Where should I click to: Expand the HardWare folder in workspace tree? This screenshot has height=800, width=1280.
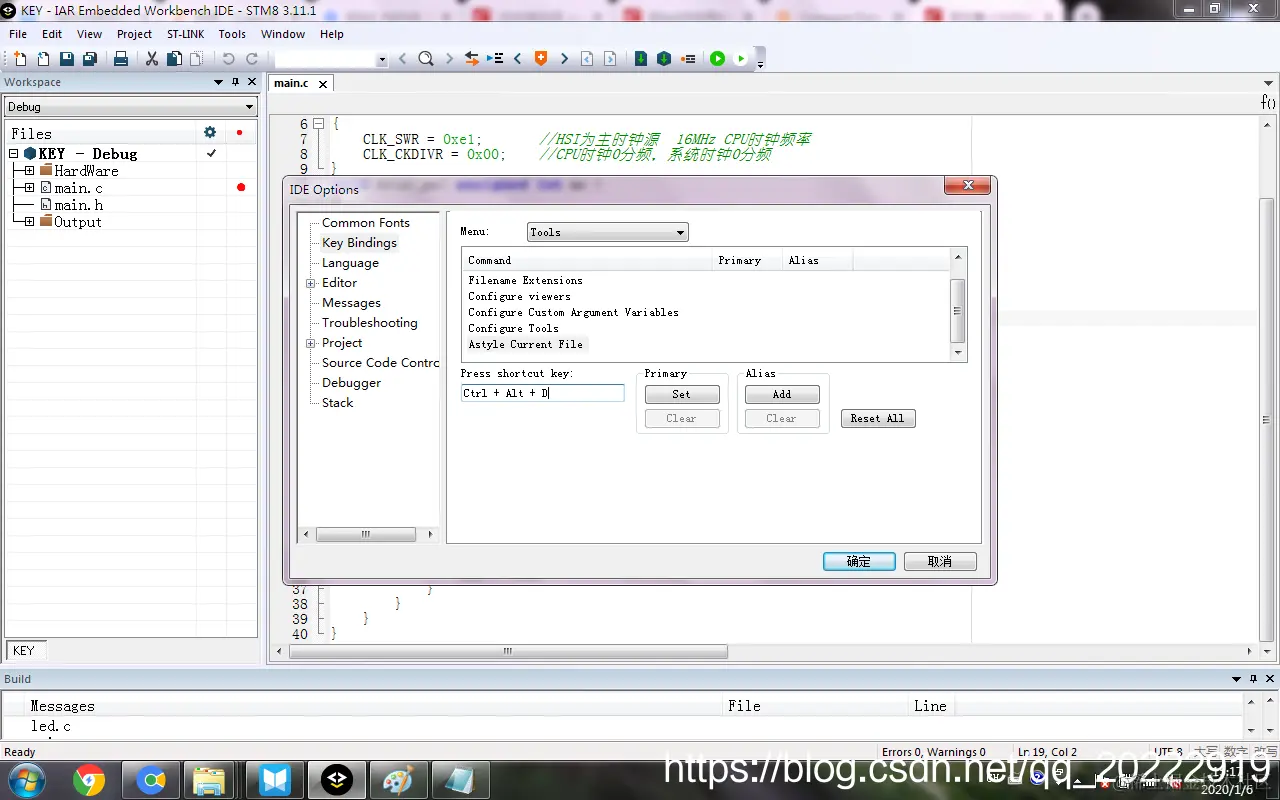29,171
